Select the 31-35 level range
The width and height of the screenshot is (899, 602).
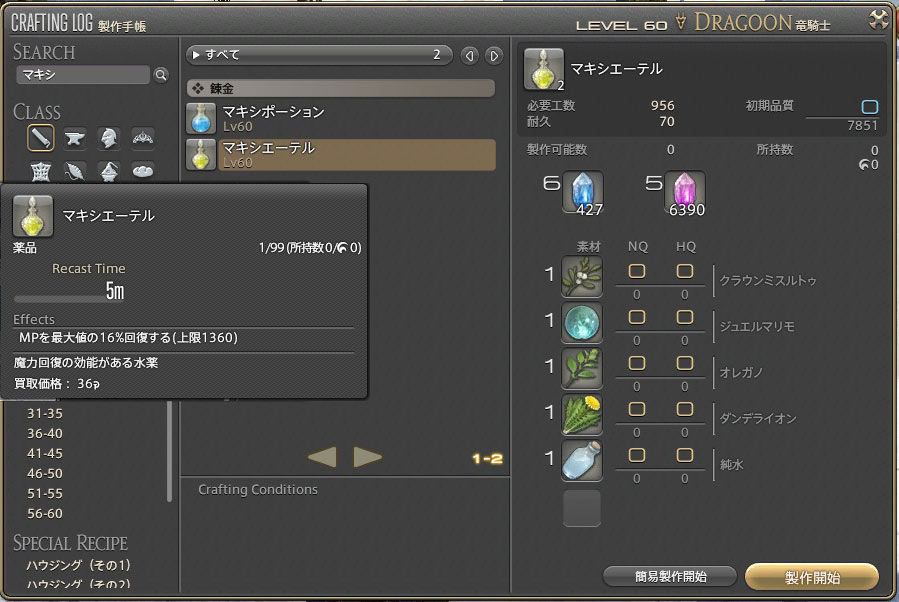(45, 413)
